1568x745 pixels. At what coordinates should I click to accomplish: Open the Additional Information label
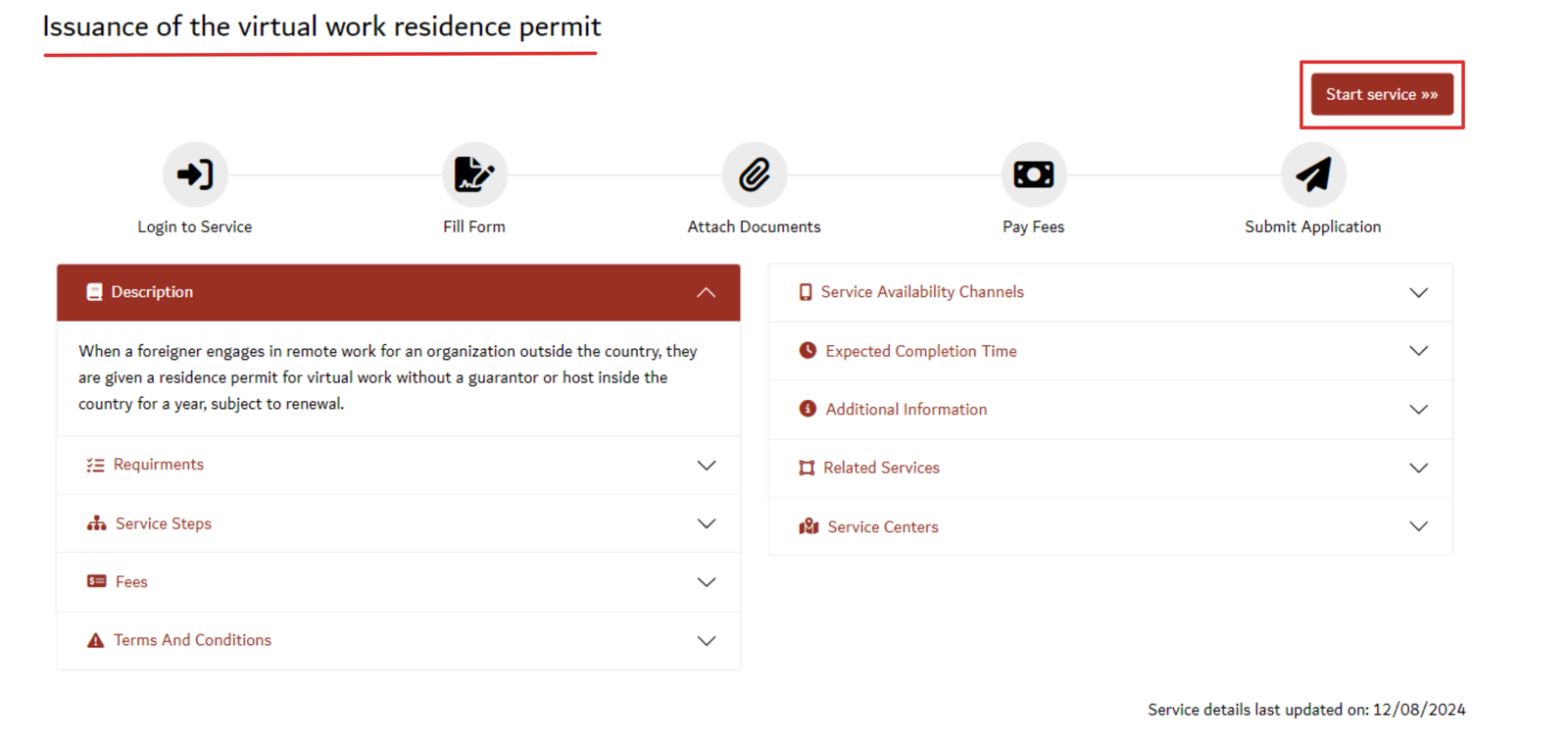click(906, 409)
